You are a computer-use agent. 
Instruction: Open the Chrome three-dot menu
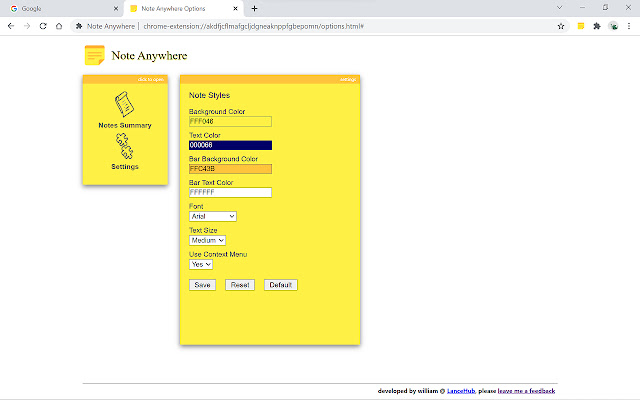pyautogui.click(x=630, y=25)
